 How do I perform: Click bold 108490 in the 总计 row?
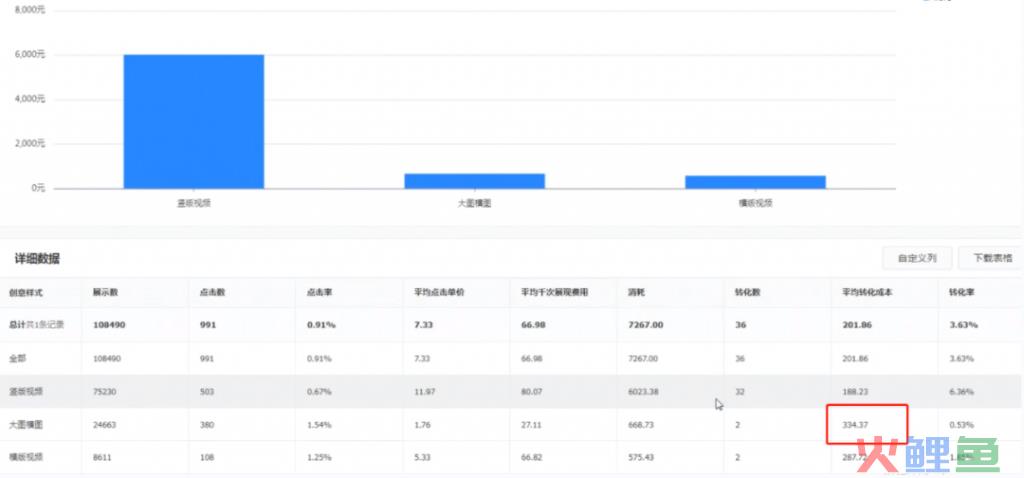coord(108,325)
